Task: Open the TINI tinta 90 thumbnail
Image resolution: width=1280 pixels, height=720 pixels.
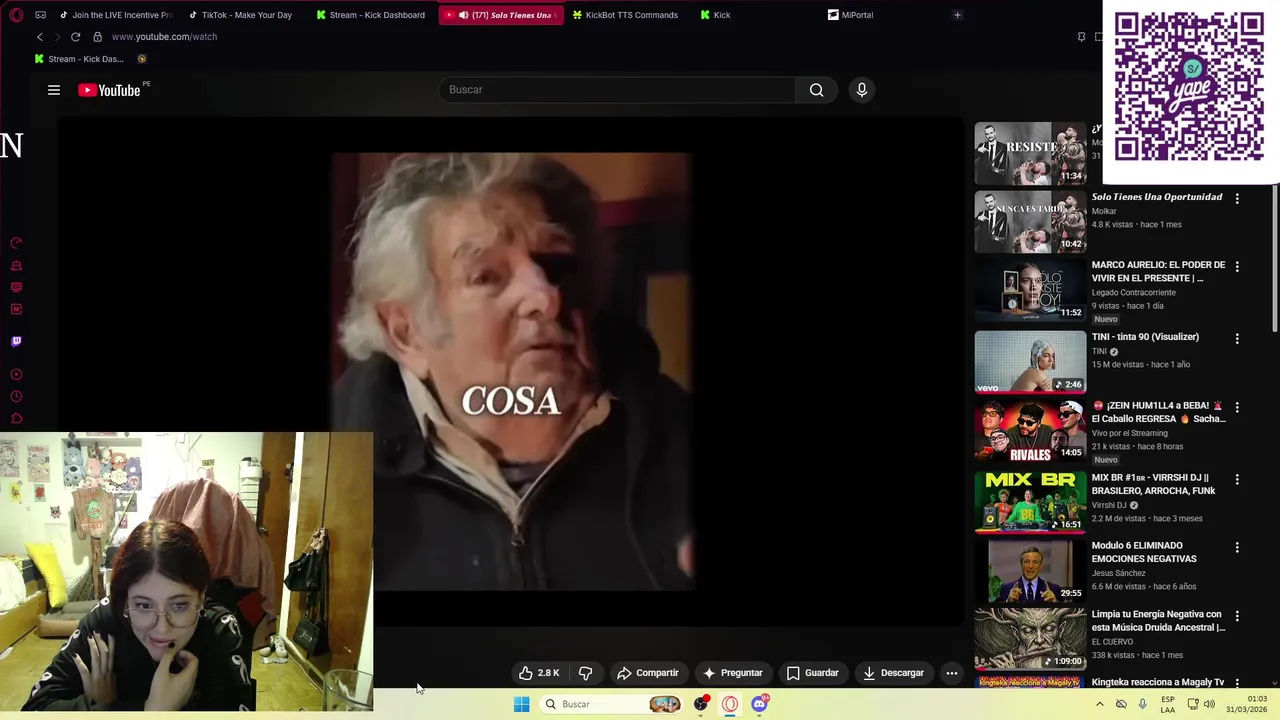Action: [x=1030, y=362]
